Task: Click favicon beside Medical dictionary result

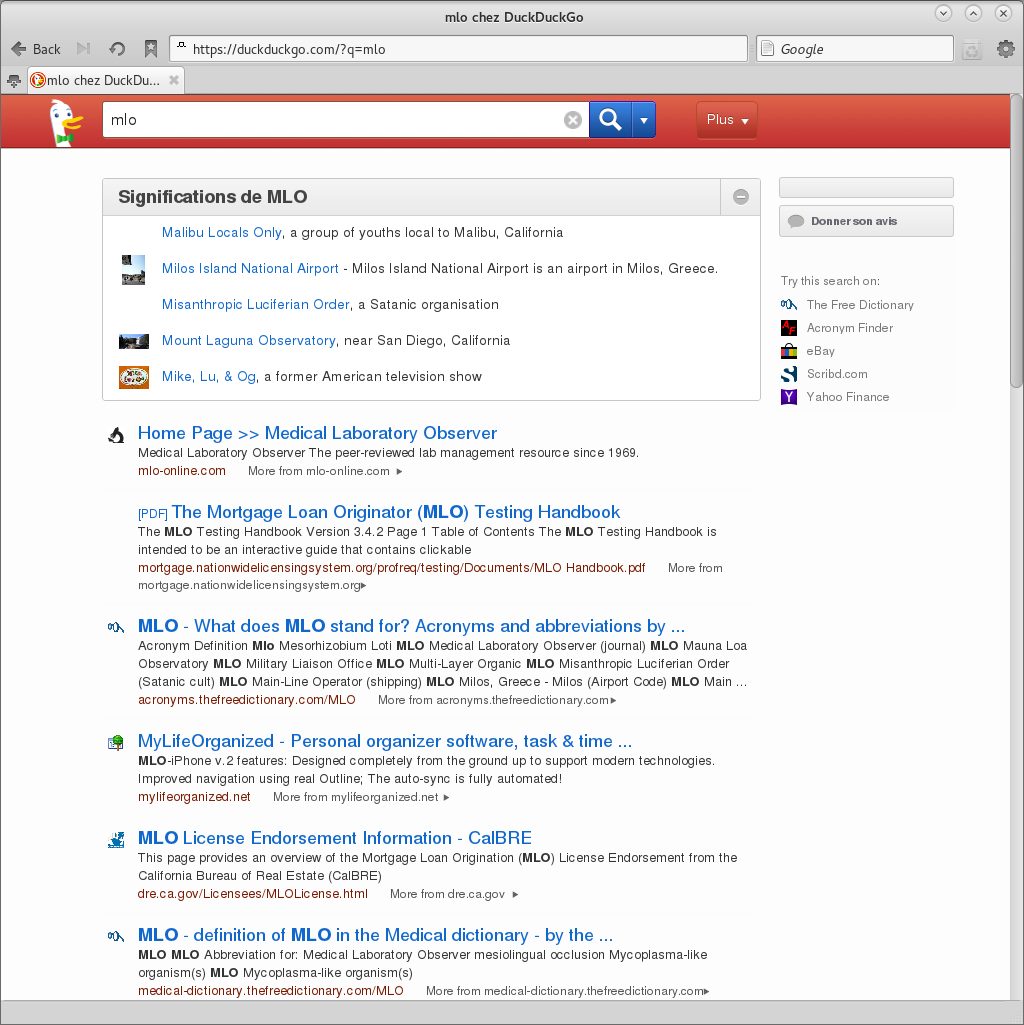Action: point(116,936)
